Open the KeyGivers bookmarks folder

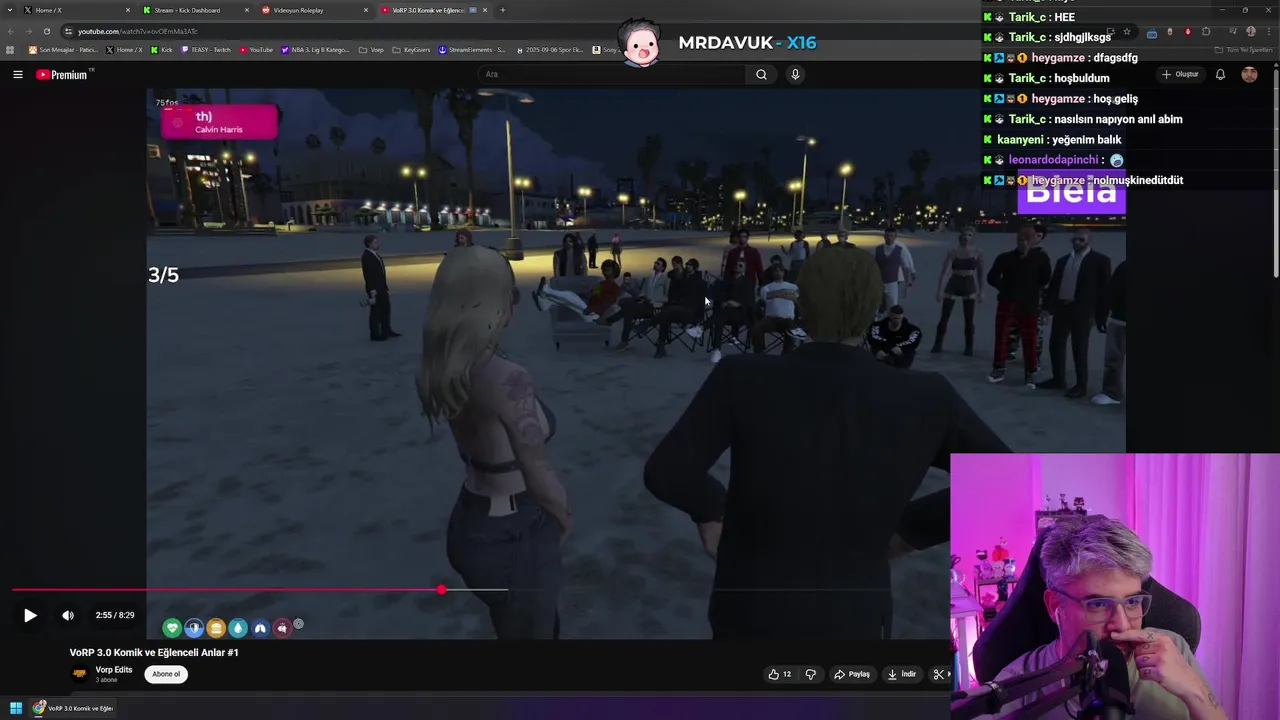coord(411,49)
